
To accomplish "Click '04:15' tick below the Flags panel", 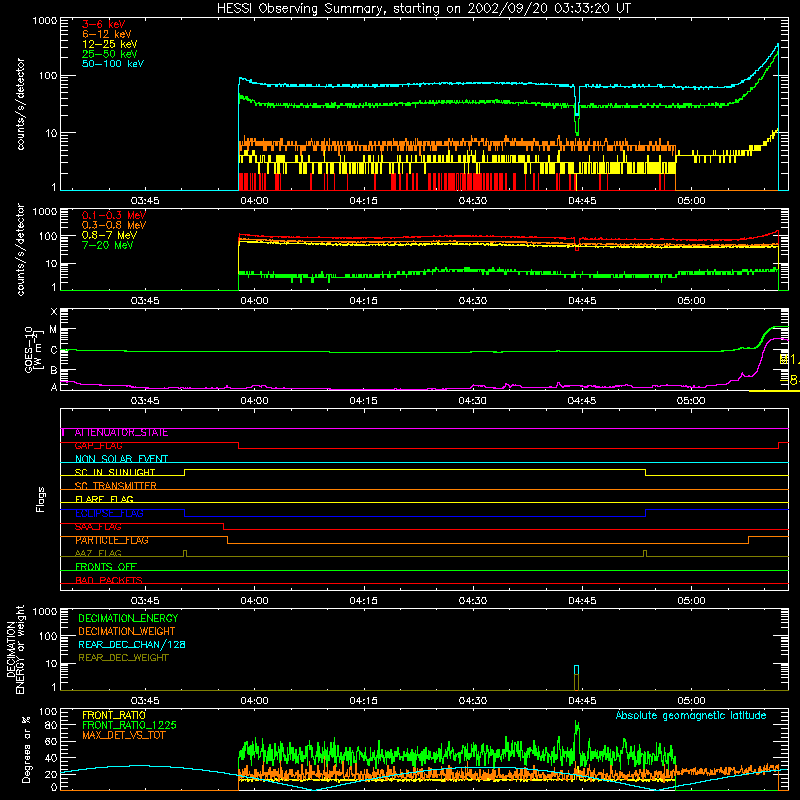I will tap(363, 601).
